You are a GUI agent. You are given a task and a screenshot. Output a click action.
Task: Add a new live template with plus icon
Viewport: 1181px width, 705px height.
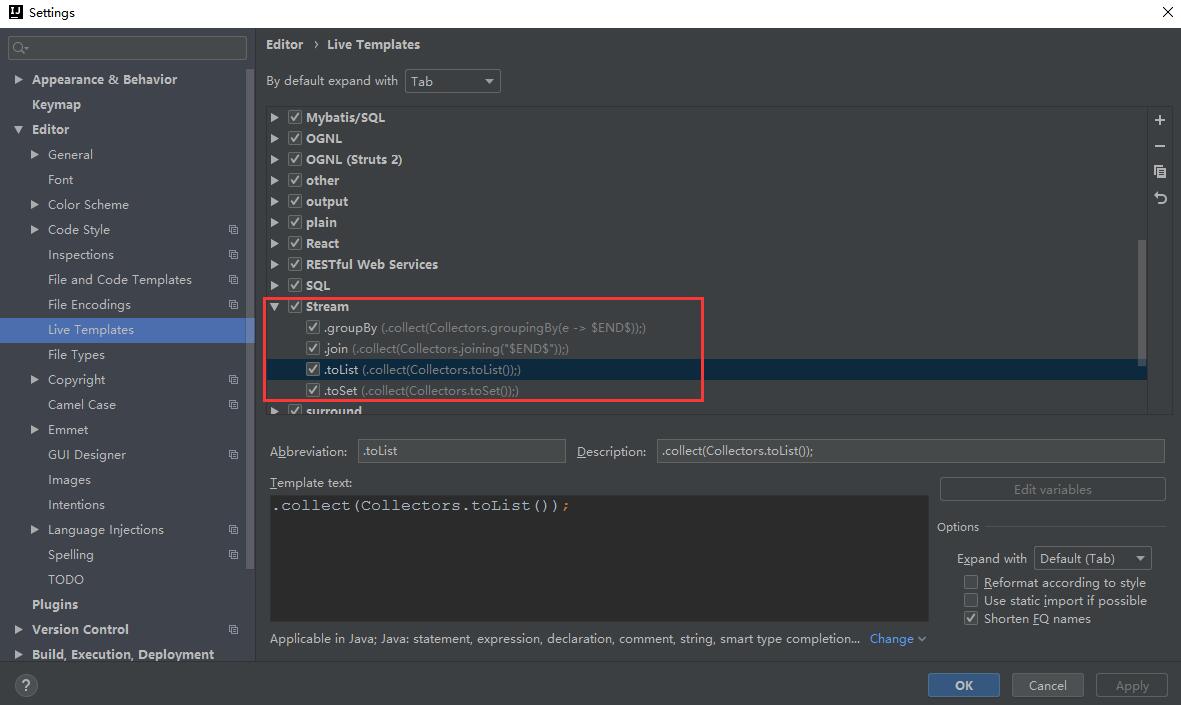pos(1160,120)
